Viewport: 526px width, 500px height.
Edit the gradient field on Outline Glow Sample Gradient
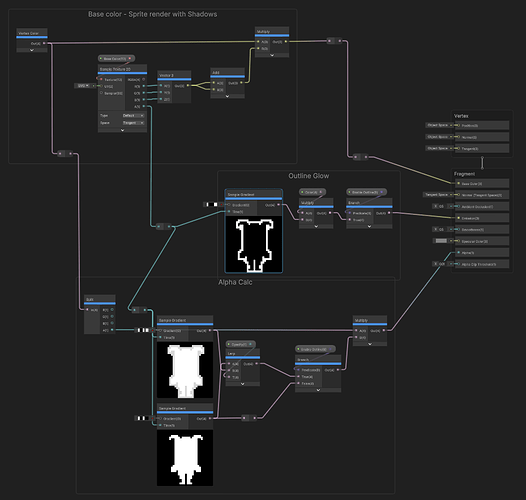212,204
